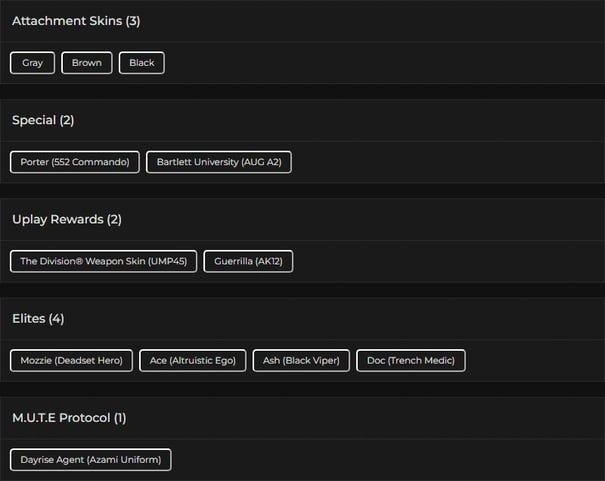
Task: Click the Elites item count (4)
Action: 57,318
